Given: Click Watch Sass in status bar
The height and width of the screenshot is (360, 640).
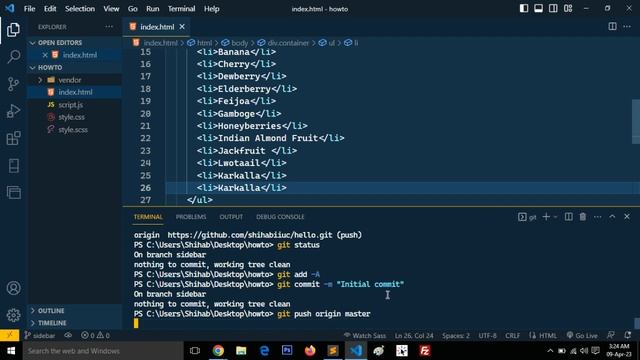Looking at the screenshot, I should [365, 336].
